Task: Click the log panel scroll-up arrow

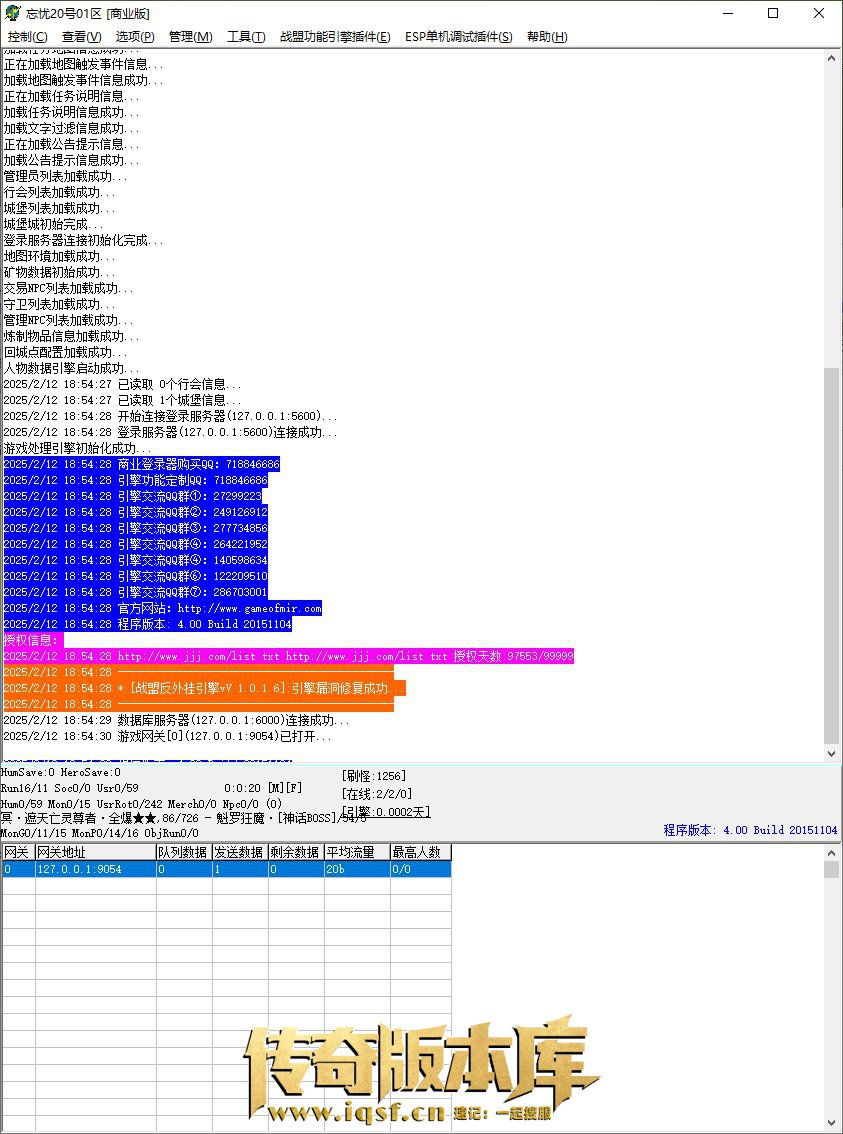Action: [x=832, y=58]
